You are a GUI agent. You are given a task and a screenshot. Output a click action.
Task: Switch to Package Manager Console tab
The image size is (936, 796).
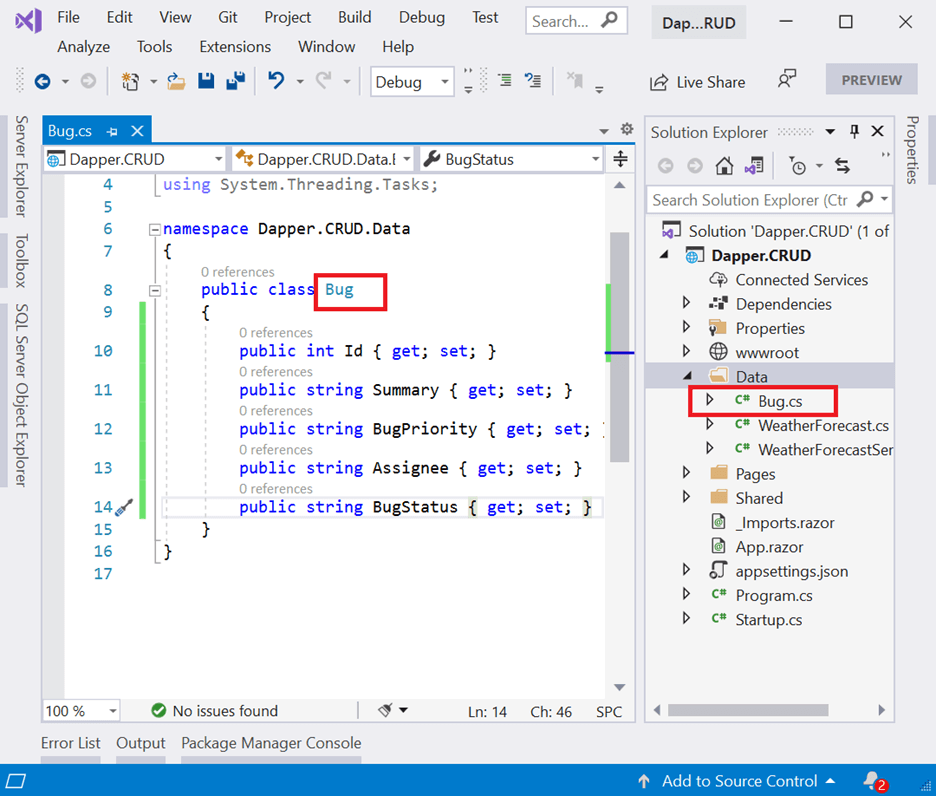coord(271,743)
